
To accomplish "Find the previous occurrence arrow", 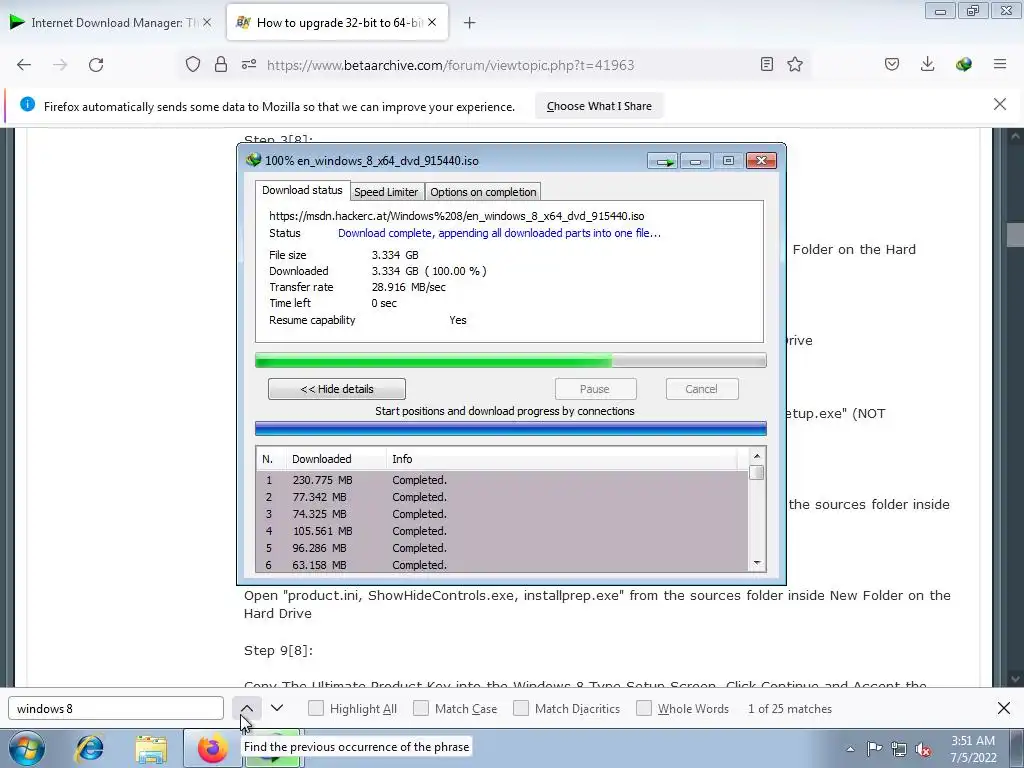I will tap(247, 709).
